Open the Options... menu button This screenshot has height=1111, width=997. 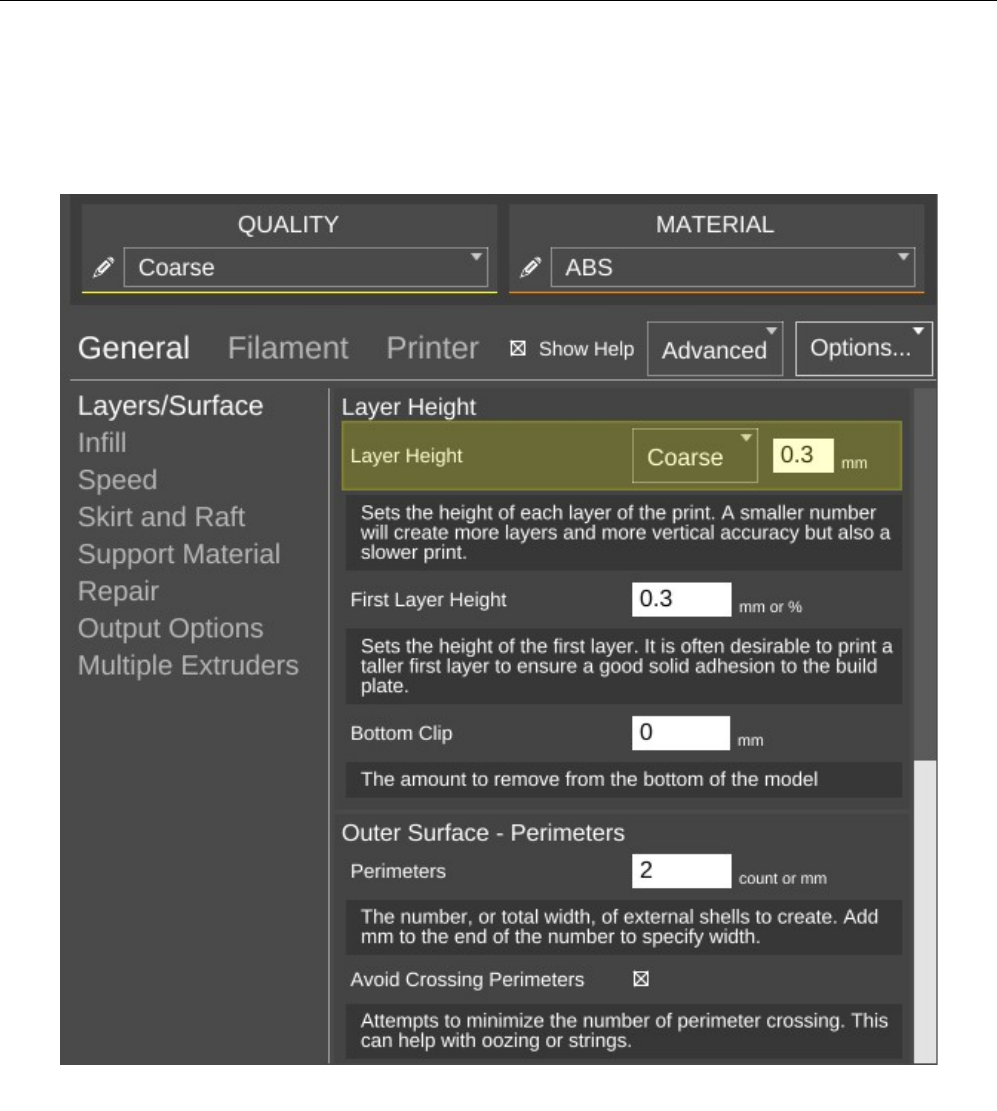[864, 348]
